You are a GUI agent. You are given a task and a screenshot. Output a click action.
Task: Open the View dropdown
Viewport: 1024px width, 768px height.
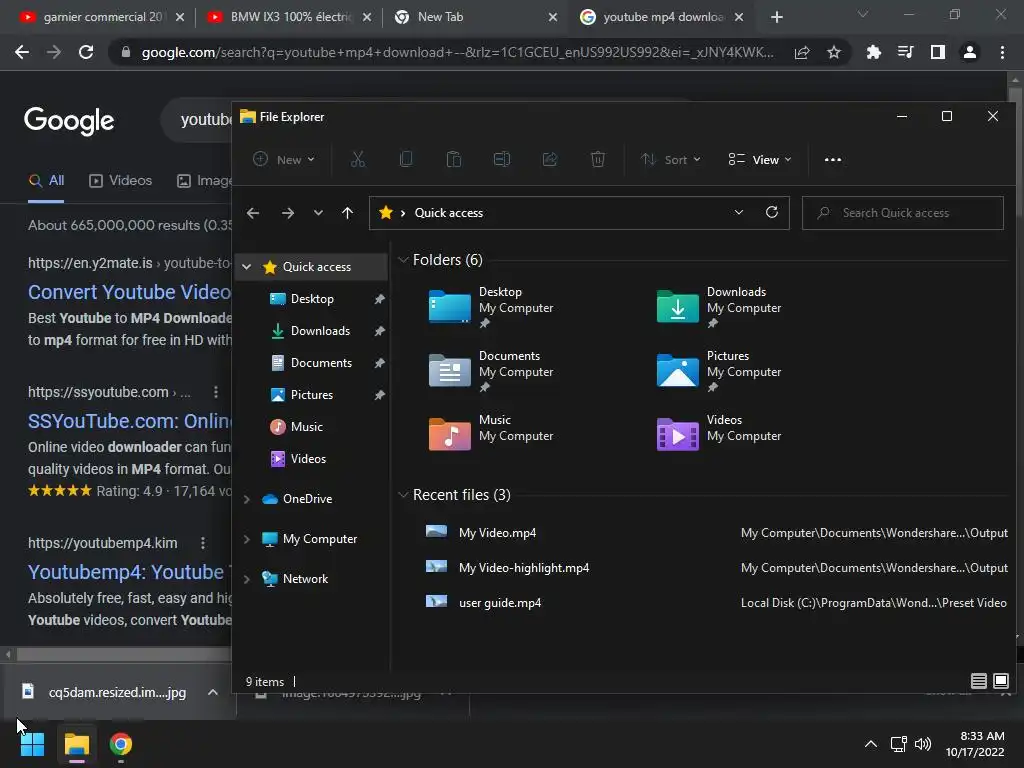(x=760, y=159)
